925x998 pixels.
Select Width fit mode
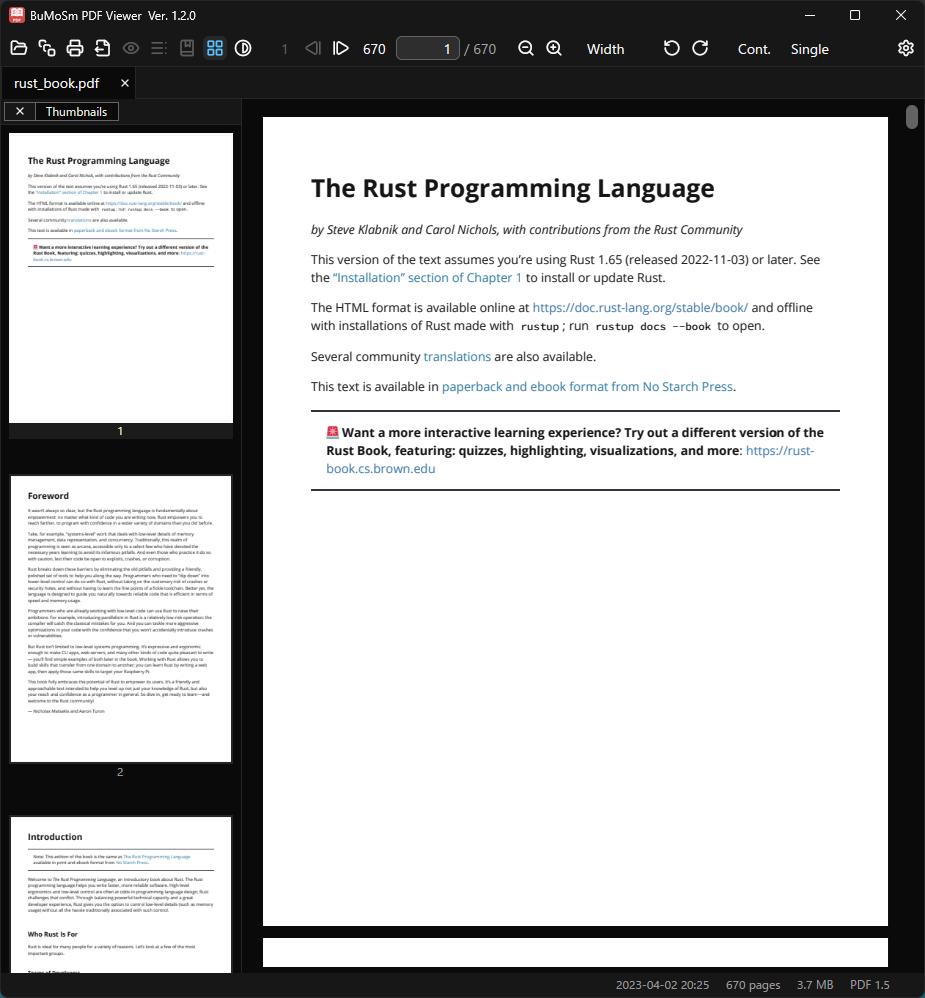pyautogui.click(x=605, y=49)
